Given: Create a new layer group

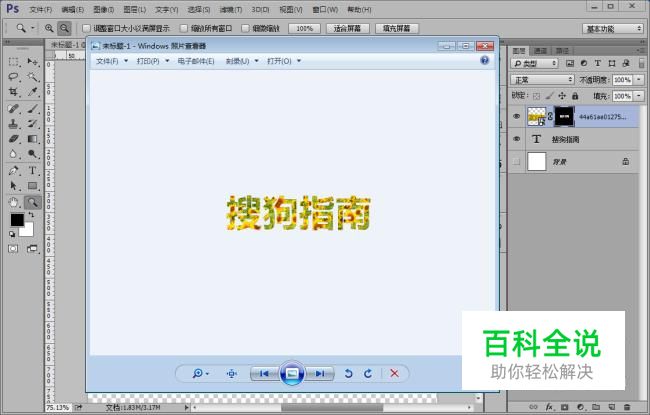Looking at the screenshot, I should (x=596, y=407).
